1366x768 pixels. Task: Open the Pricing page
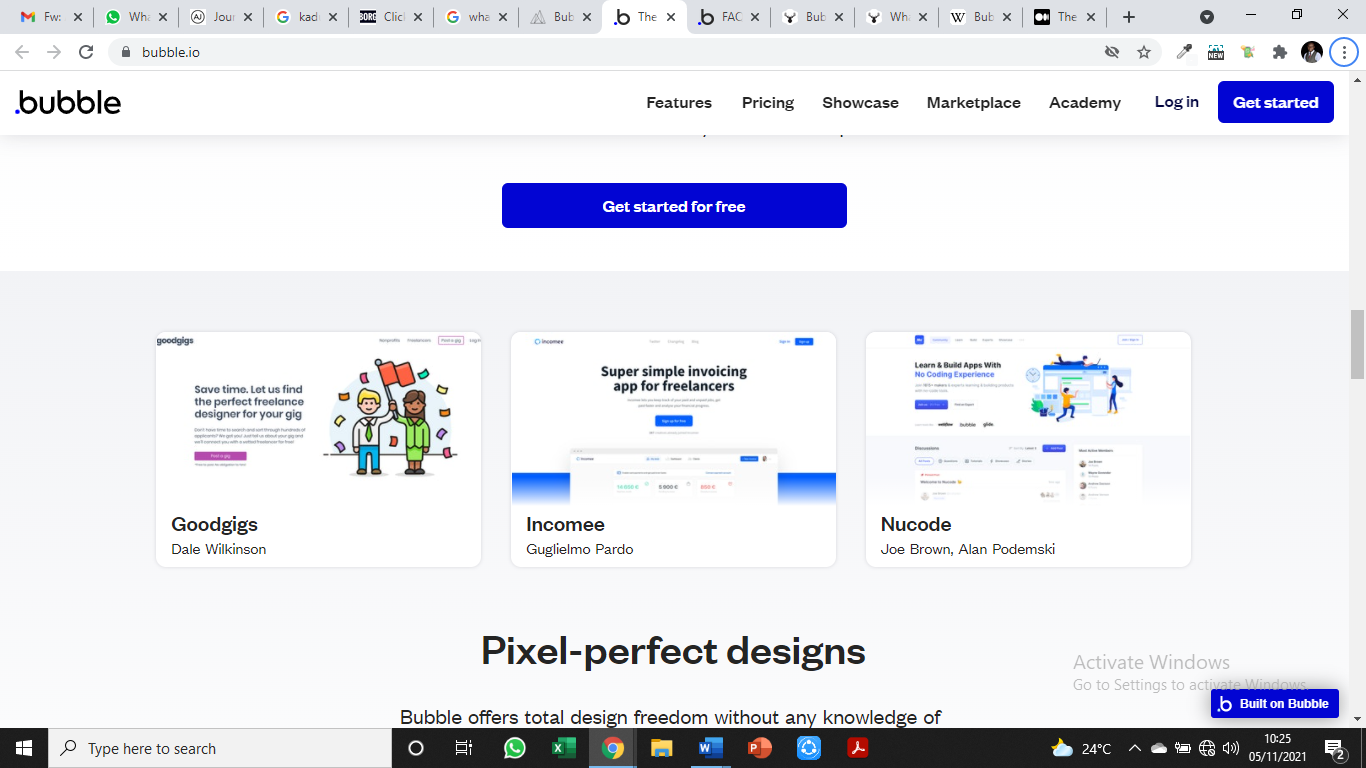coord(768,103)
